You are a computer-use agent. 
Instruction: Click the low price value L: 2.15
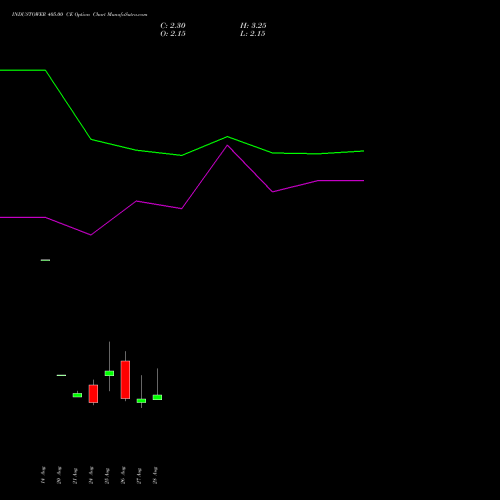253,34
